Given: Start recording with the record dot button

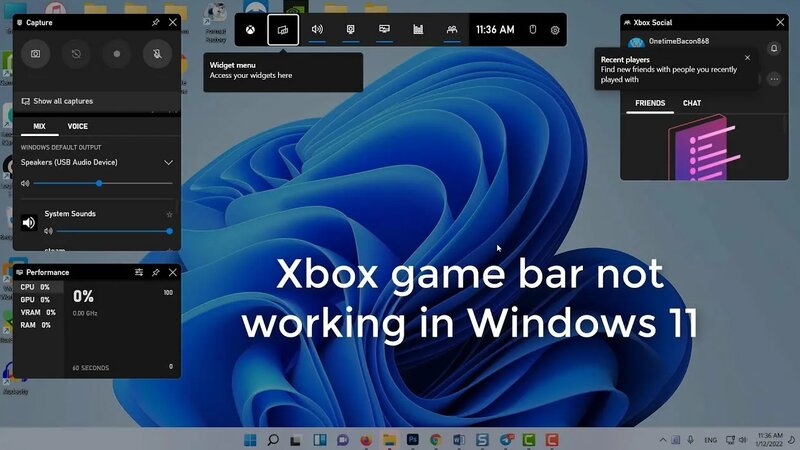Looking at the screenshot, I should point(117,54).
